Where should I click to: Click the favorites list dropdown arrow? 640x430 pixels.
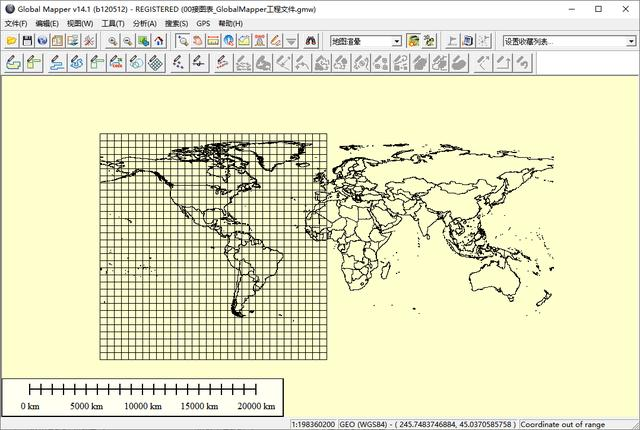pos(631,41)
